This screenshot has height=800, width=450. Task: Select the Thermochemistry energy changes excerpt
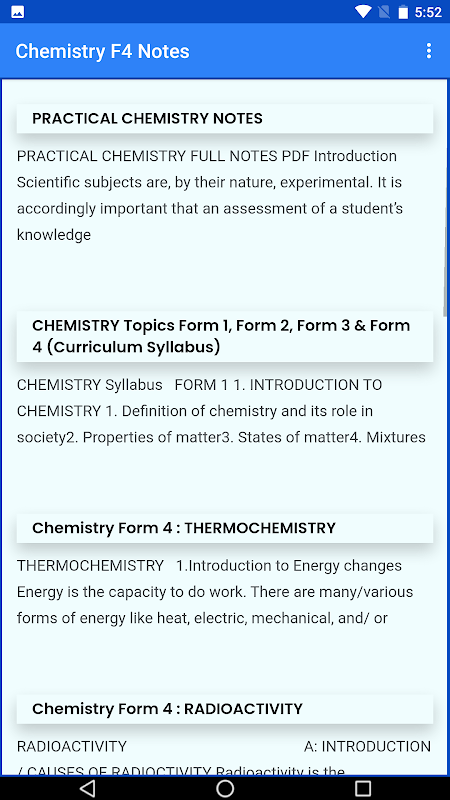pyautogui.click(x=215, y=592)
